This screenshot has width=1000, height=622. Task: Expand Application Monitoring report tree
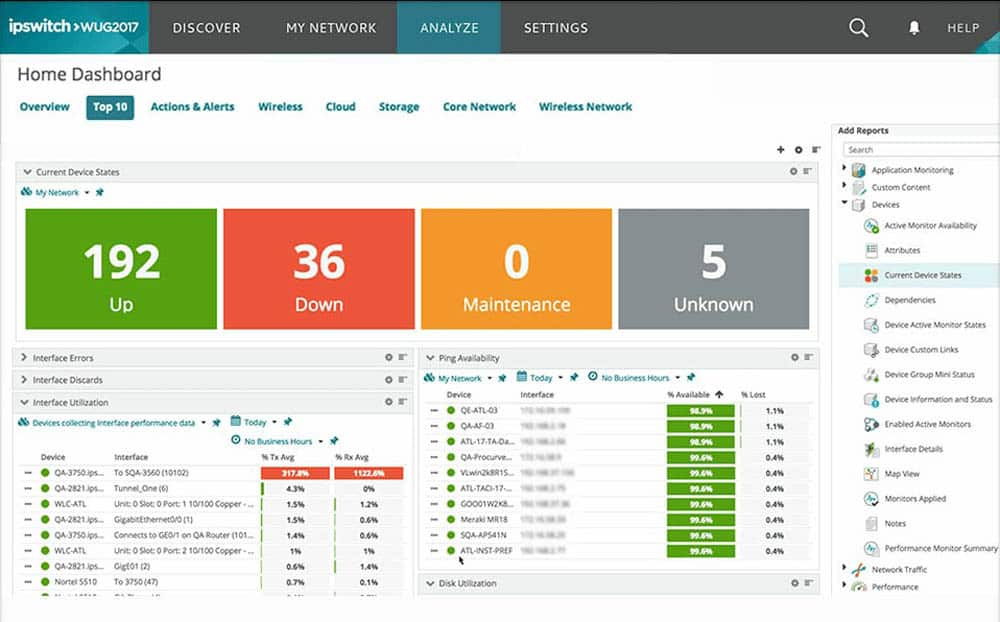(844, 168)
